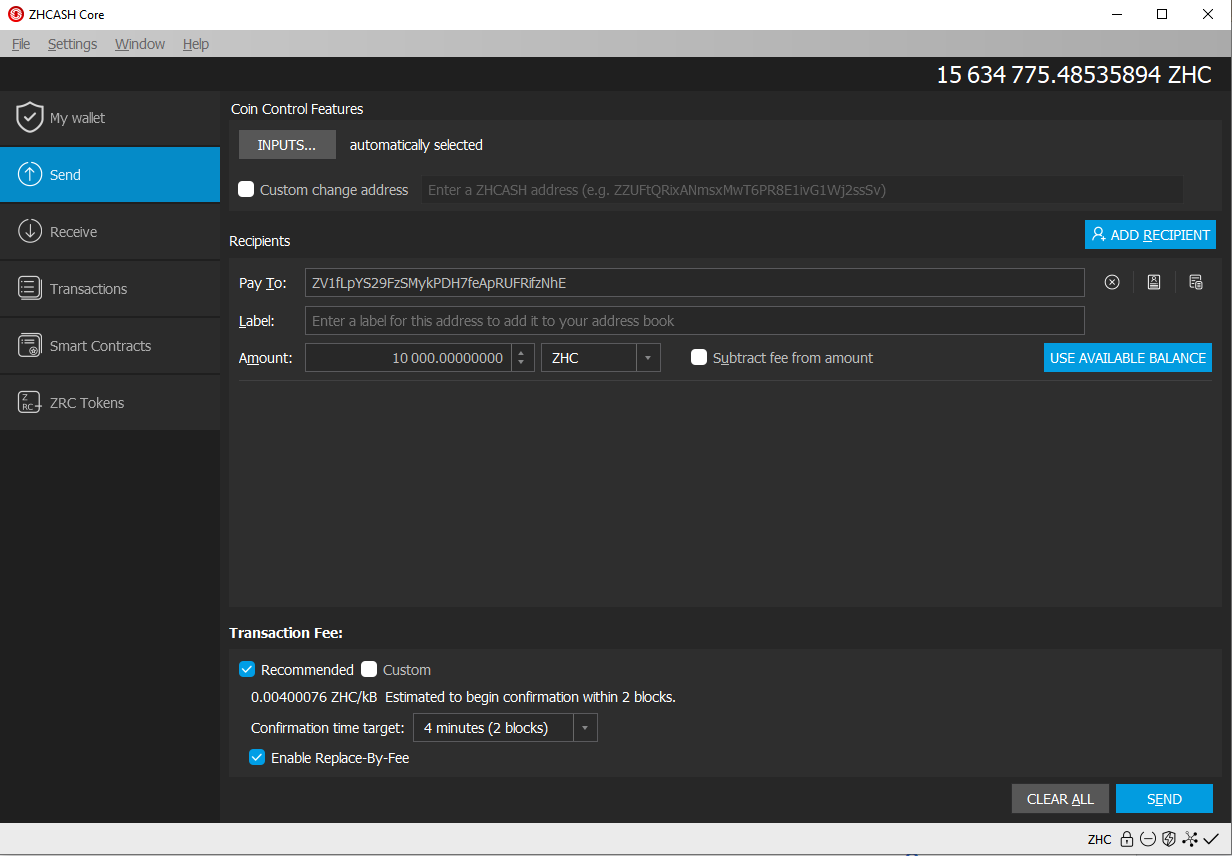Open the Help menu
Screen dimensions: 1232x856
point(196,44)
